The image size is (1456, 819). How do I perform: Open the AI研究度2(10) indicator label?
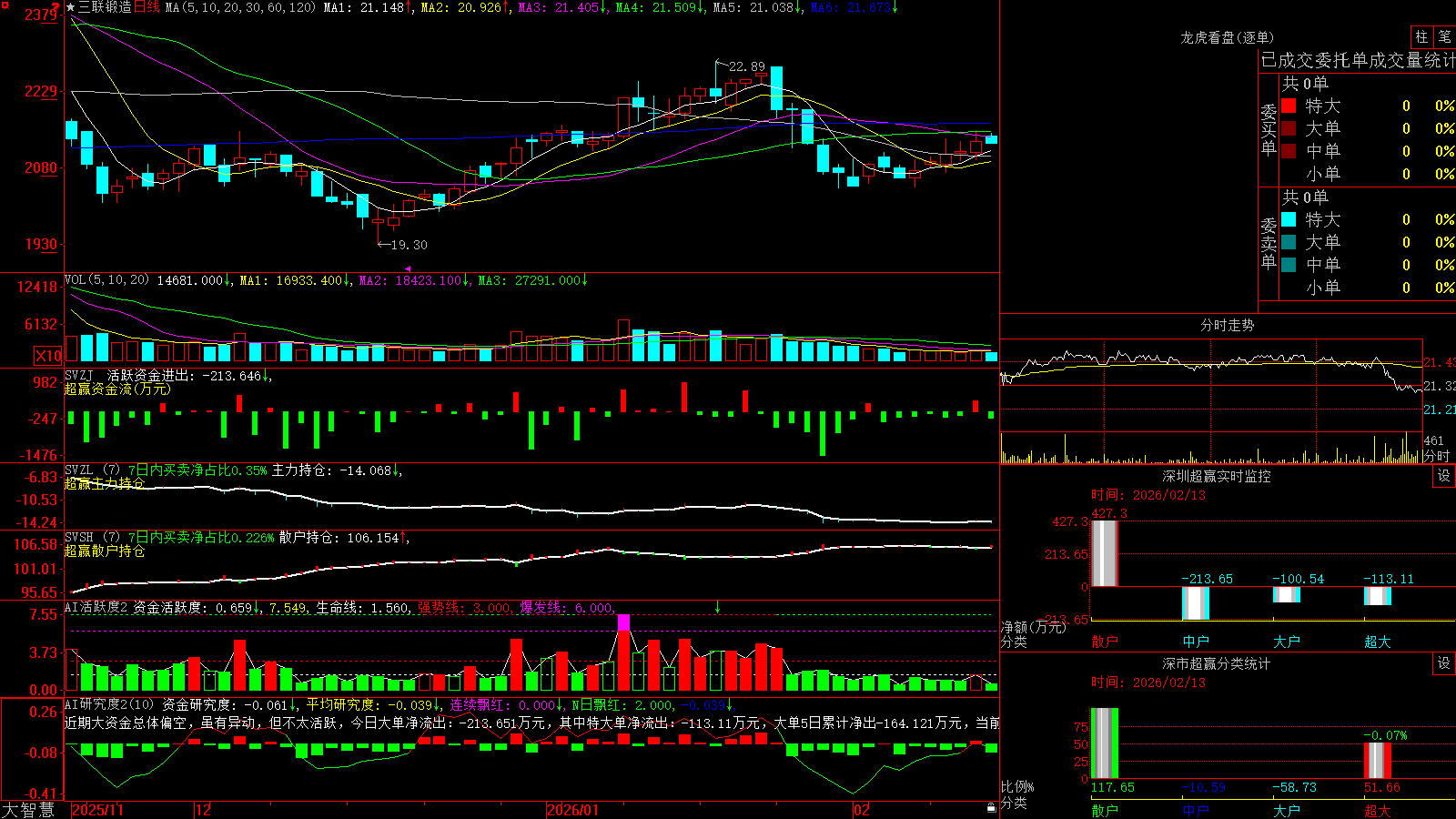tap(110, 704)
